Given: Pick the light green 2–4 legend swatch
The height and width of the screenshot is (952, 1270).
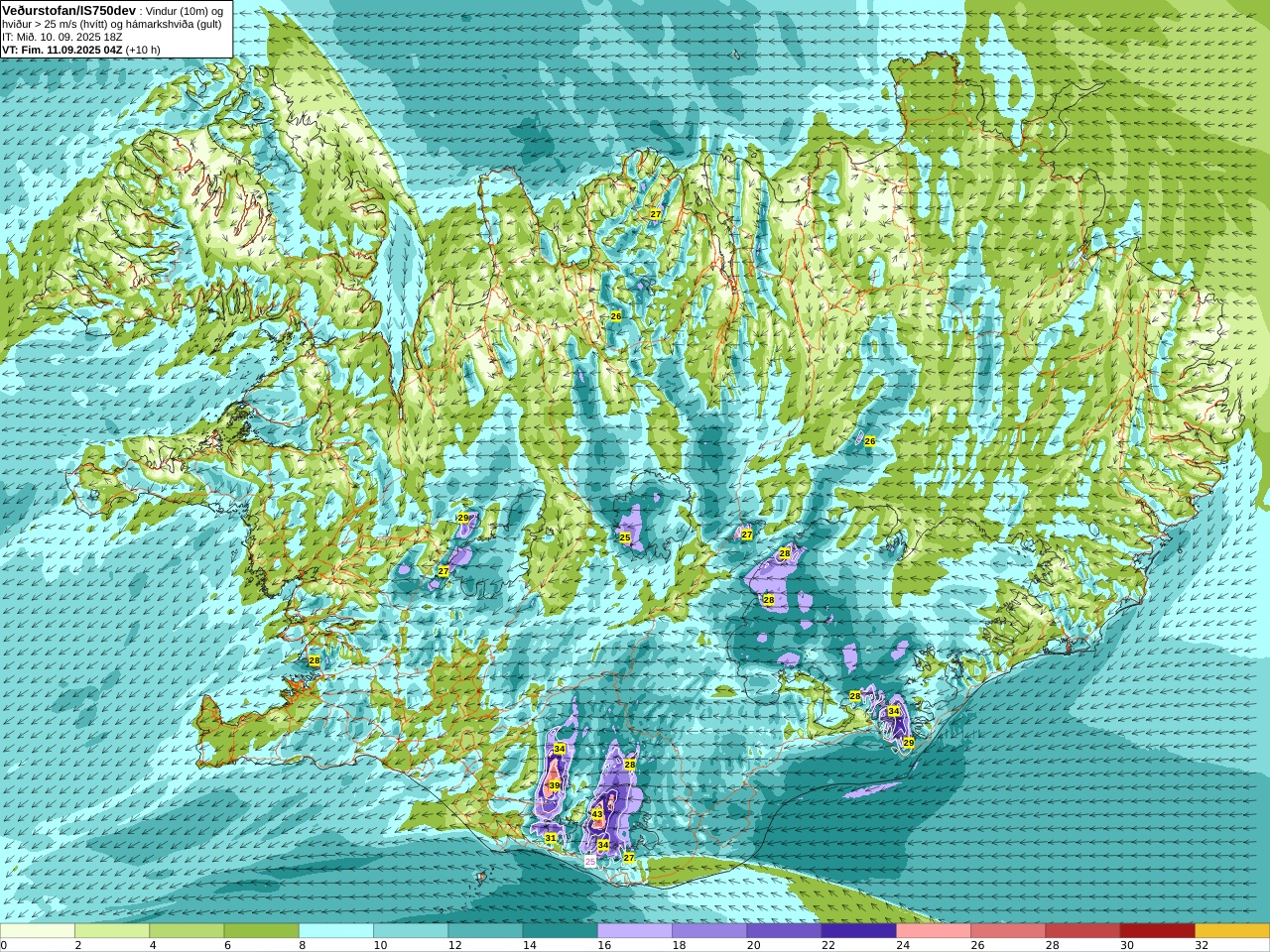Looking at the screenshot, I should (x=112, y=931).
